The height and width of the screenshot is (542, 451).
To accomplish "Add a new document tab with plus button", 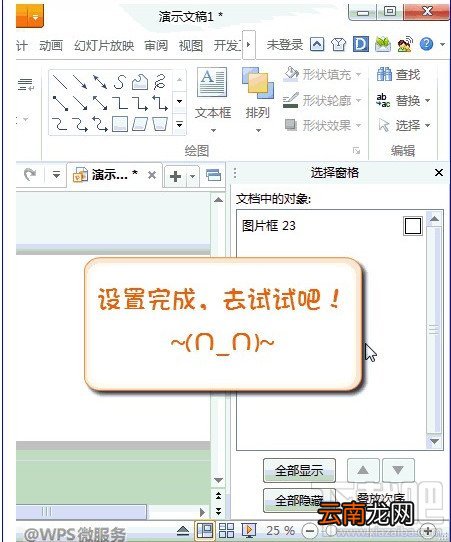I will tap(176, 176).
